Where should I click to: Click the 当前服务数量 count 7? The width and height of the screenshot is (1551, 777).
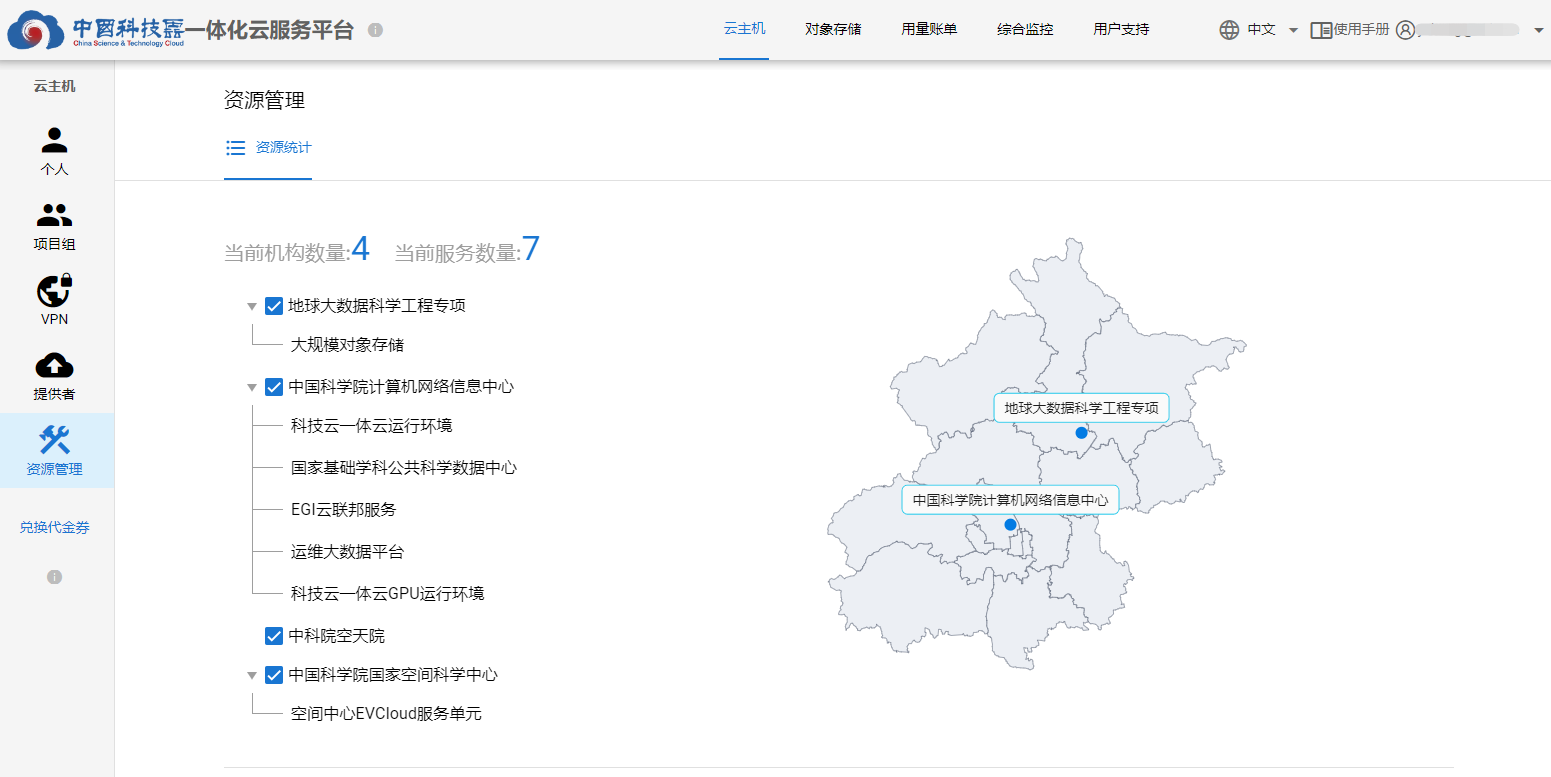coord(531,249)
